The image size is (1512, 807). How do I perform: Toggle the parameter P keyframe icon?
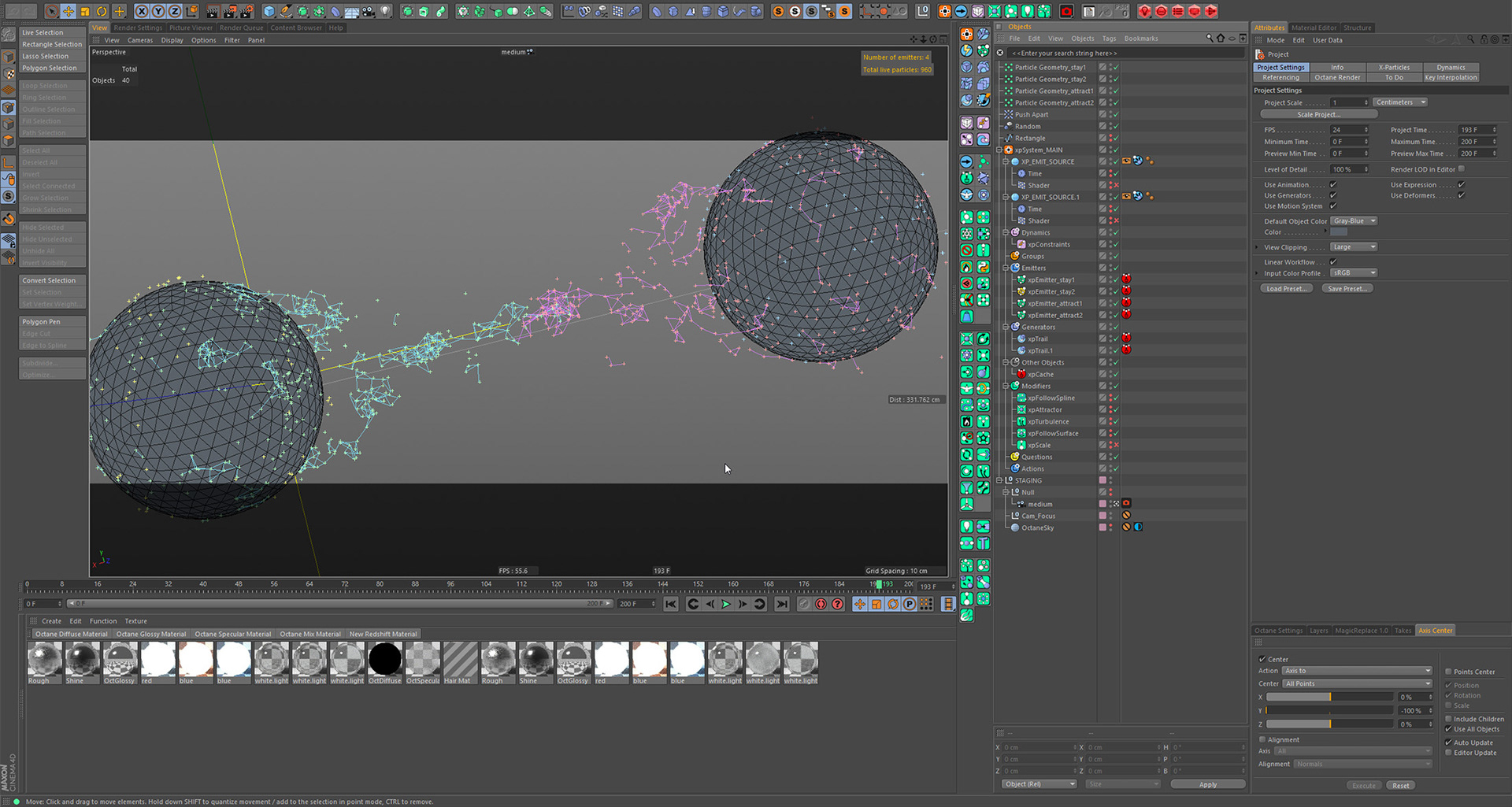(x=910, y=604)
